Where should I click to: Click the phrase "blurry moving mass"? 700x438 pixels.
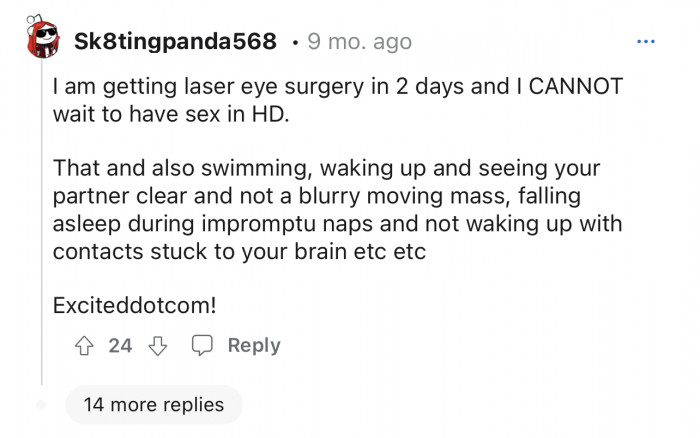coord(445,195)
